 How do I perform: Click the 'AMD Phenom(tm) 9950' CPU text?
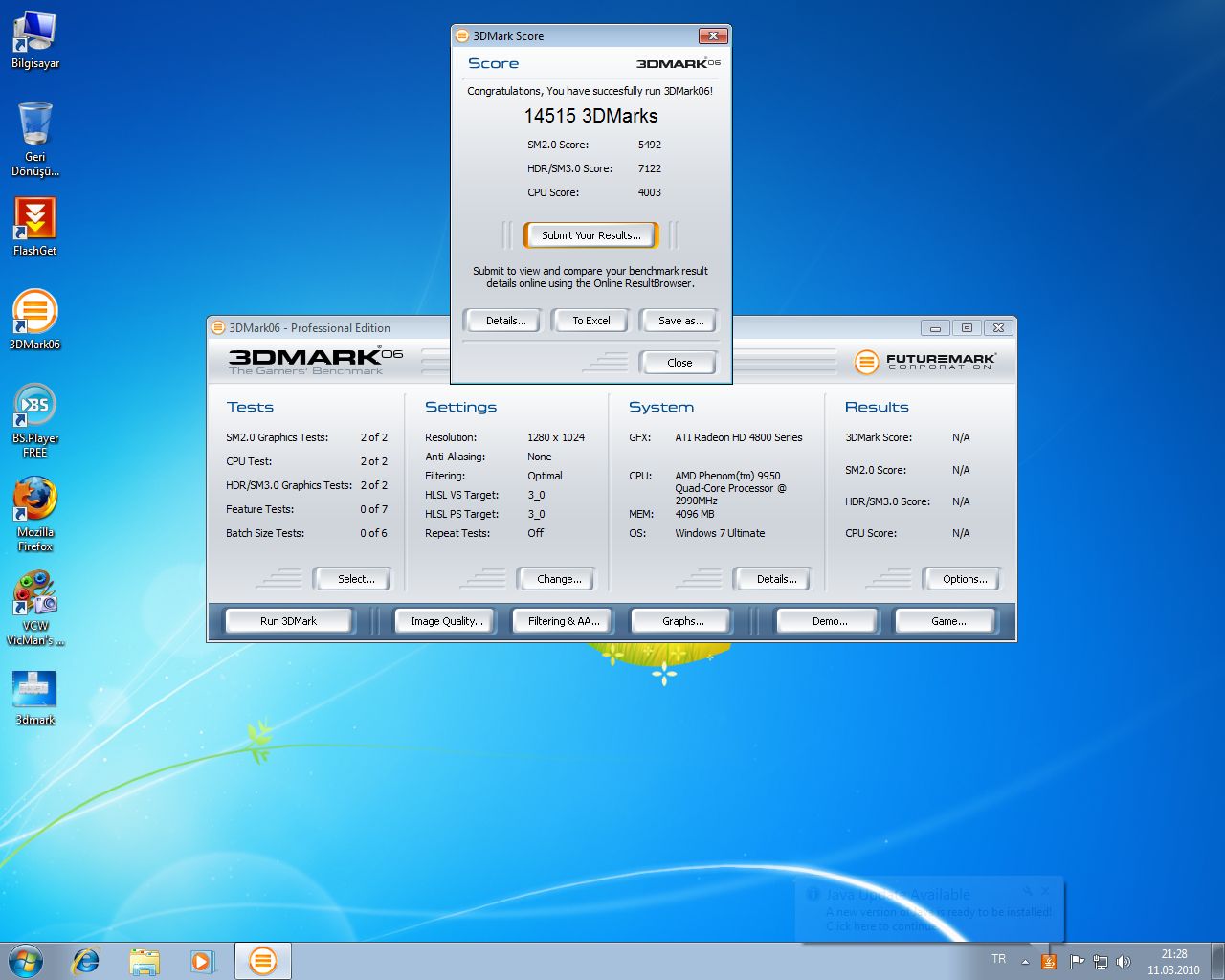[x=727, y=476]
